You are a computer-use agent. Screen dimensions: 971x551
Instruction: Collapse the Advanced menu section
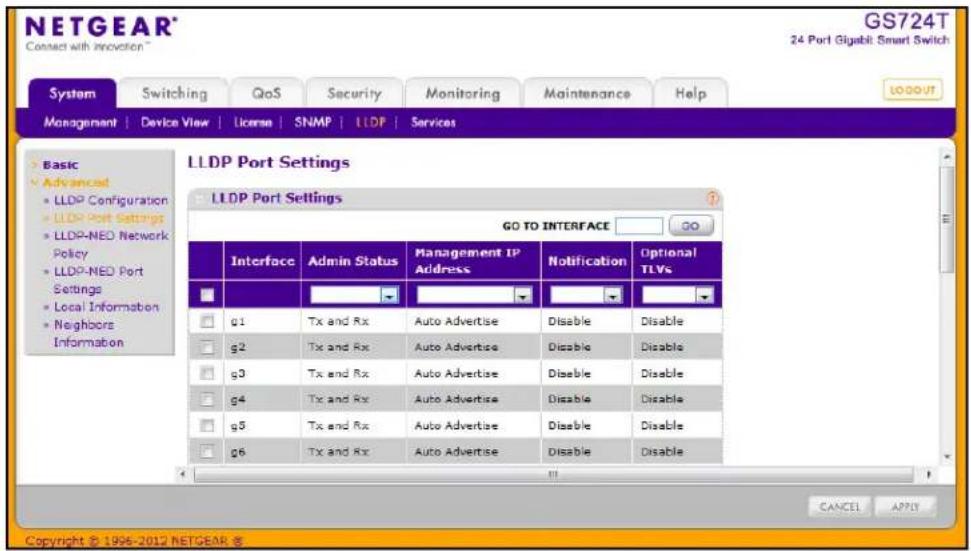70,182
